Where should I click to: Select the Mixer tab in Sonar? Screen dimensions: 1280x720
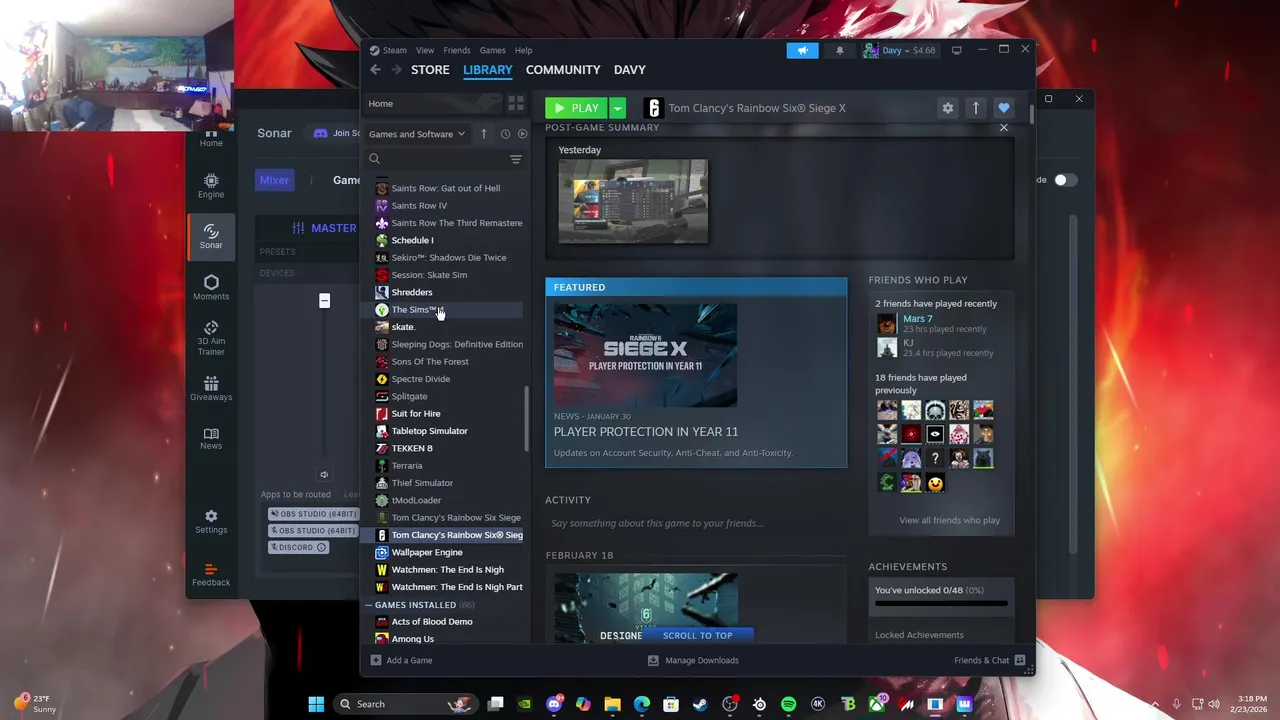[x=275, y=180]
